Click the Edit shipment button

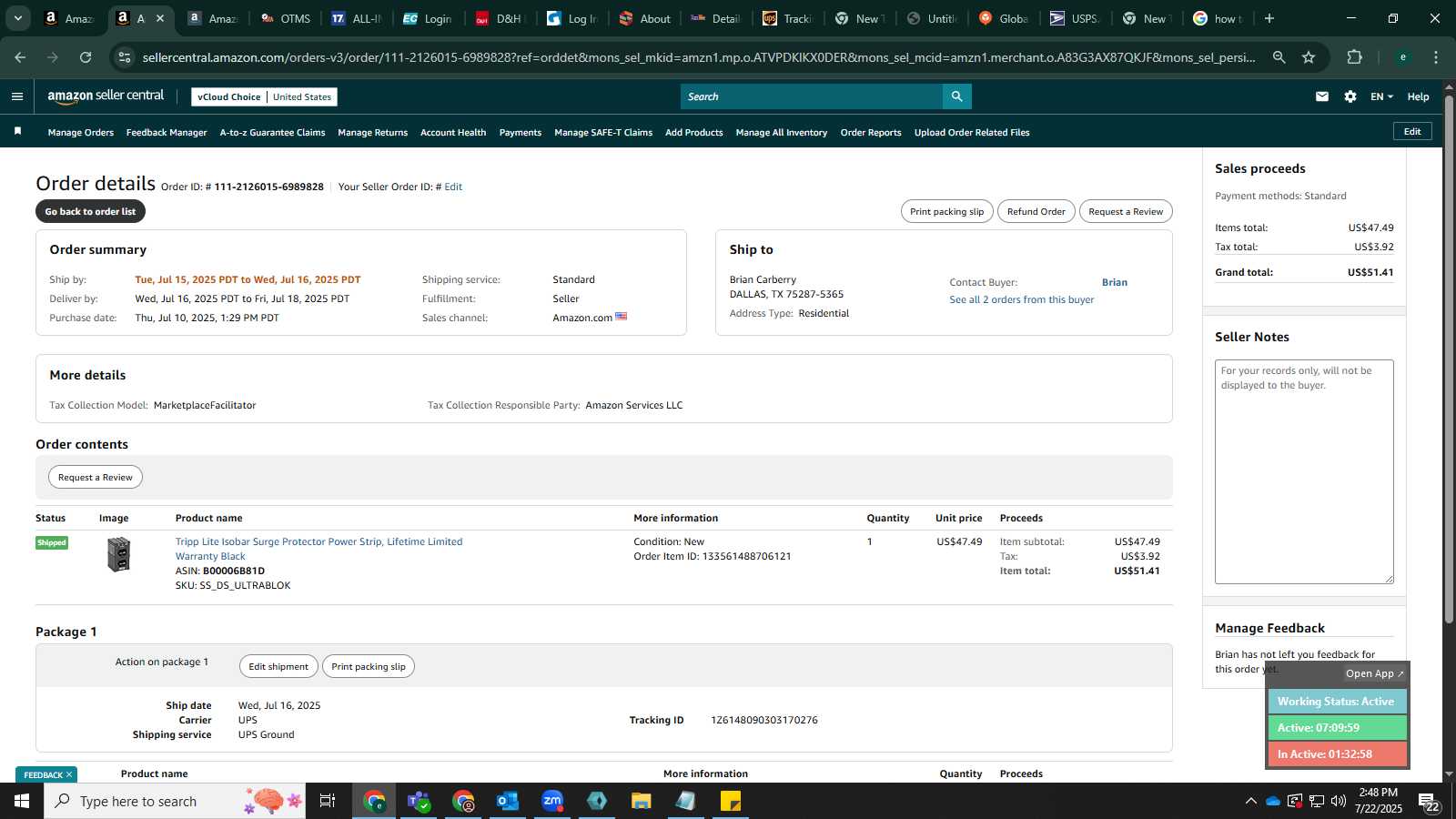coord(278,666)
